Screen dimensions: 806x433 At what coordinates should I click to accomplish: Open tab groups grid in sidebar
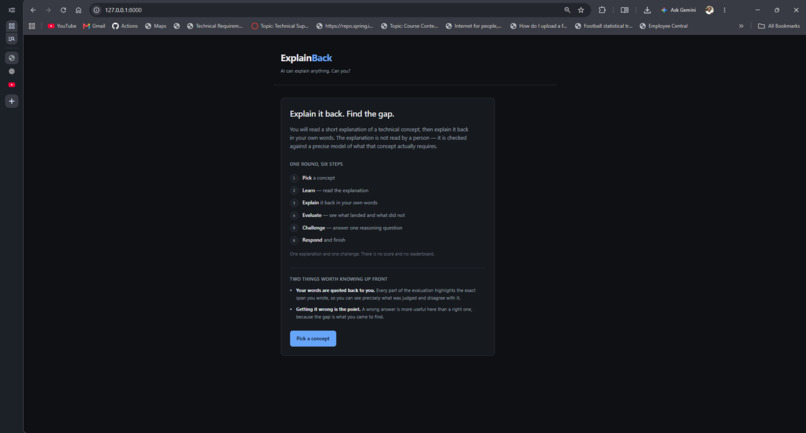(x=11, y=26)
